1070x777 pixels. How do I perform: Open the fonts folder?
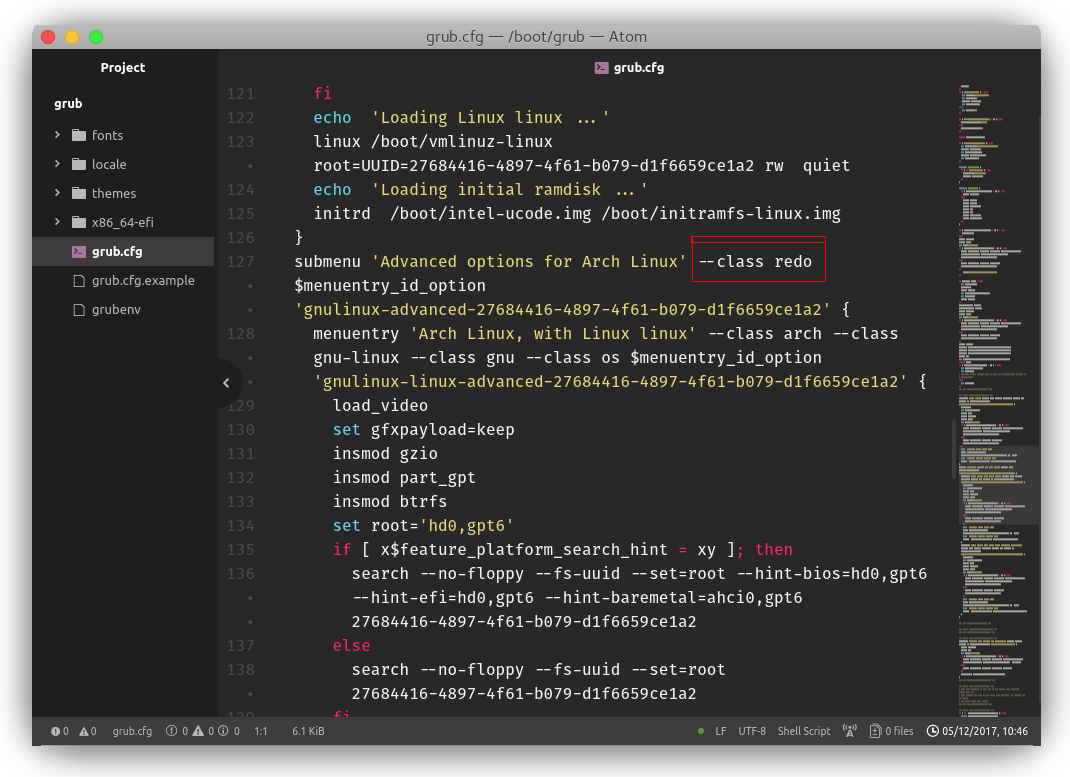107,135
